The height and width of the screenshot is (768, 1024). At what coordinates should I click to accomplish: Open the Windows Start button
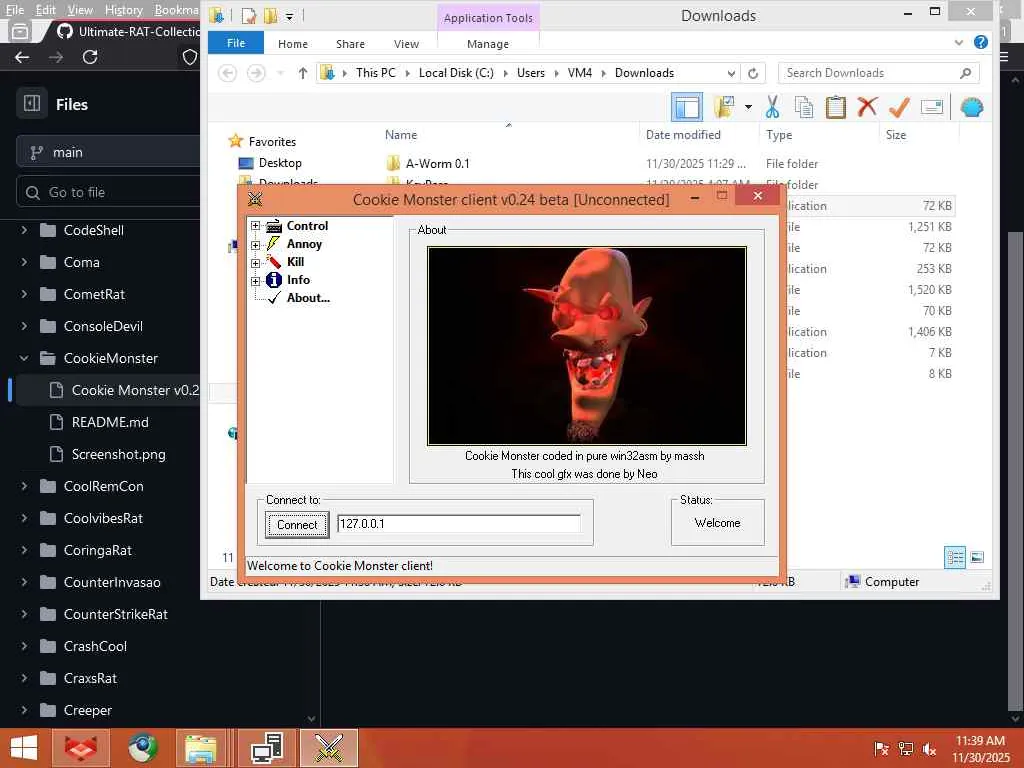pyautogui.click(x=24, y=748)
